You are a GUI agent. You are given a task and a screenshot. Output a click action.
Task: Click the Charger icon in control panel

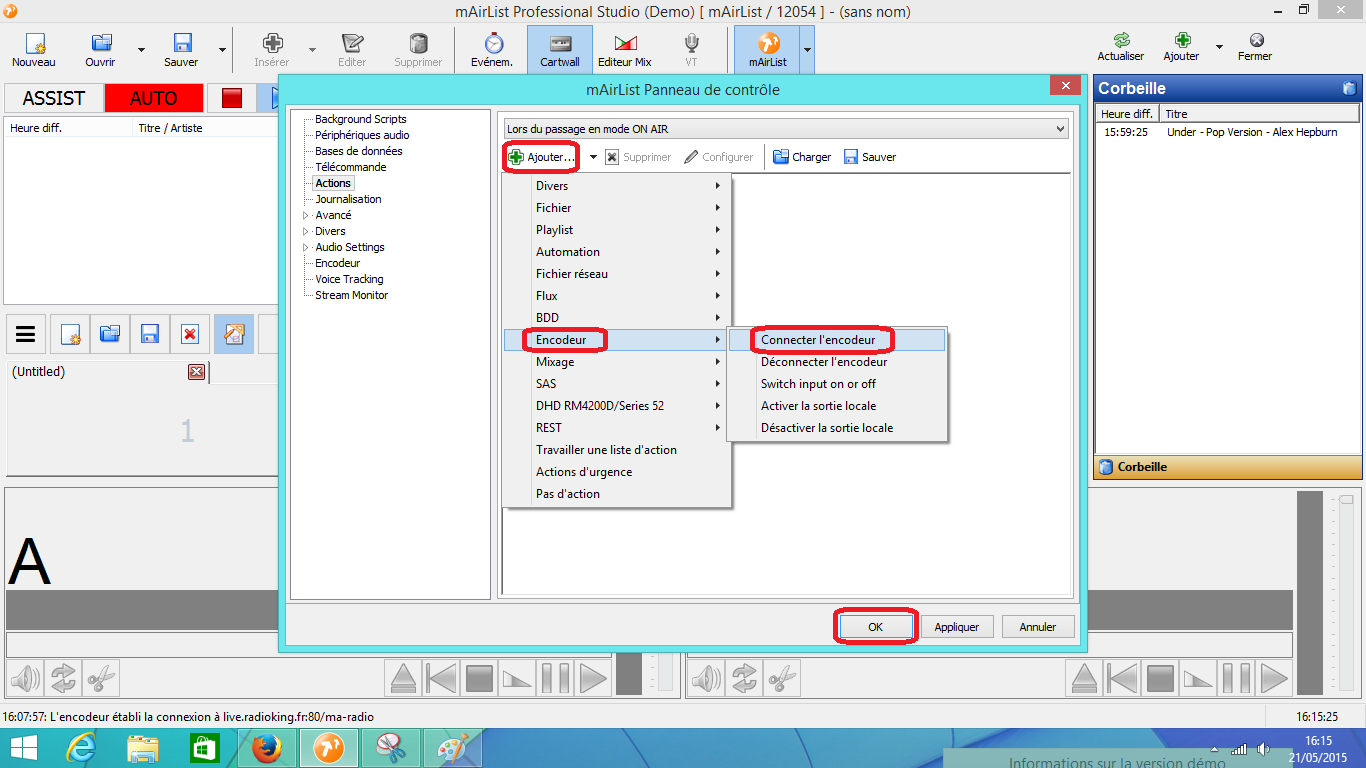click(781, 157)
